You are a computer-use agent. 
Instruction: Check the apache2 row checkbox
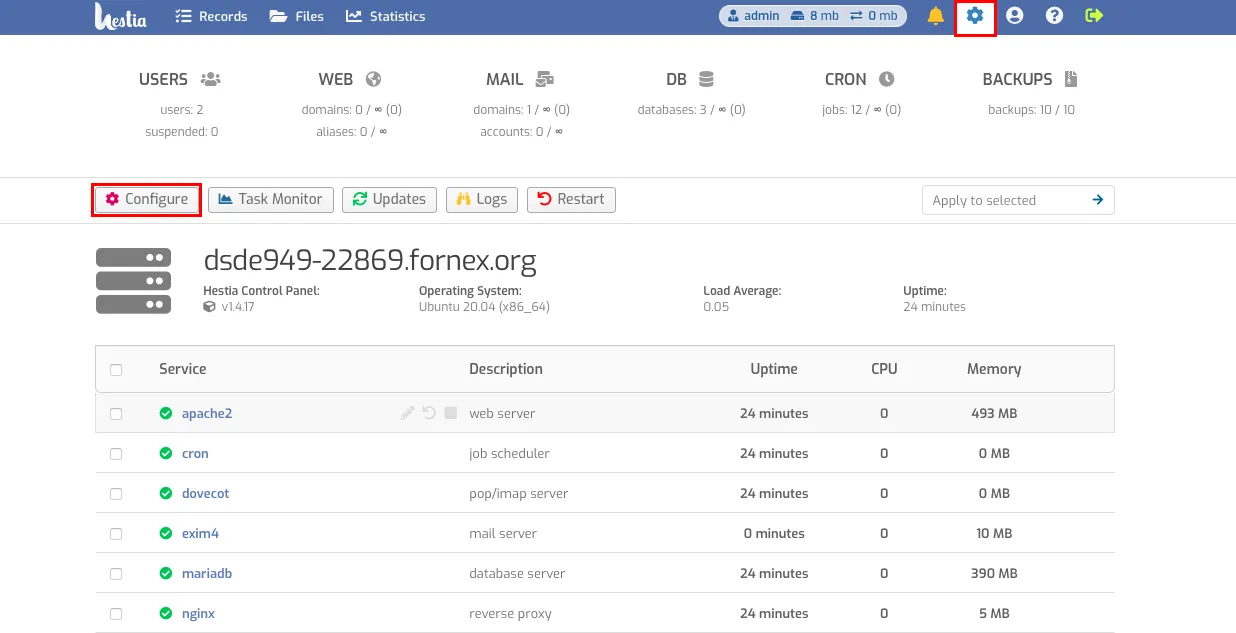(116, 413)
